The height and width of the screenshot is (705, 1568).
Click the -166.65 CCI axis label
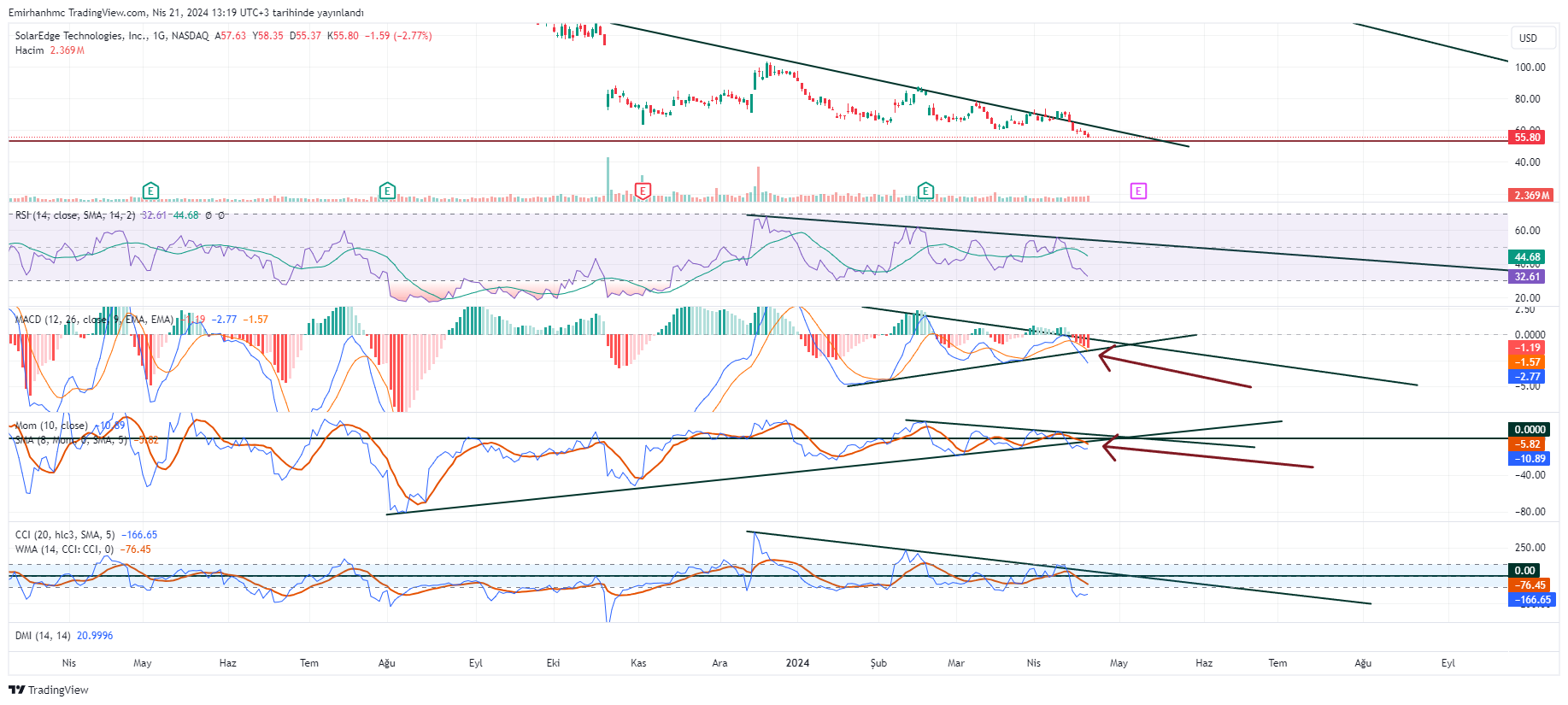1532,600
